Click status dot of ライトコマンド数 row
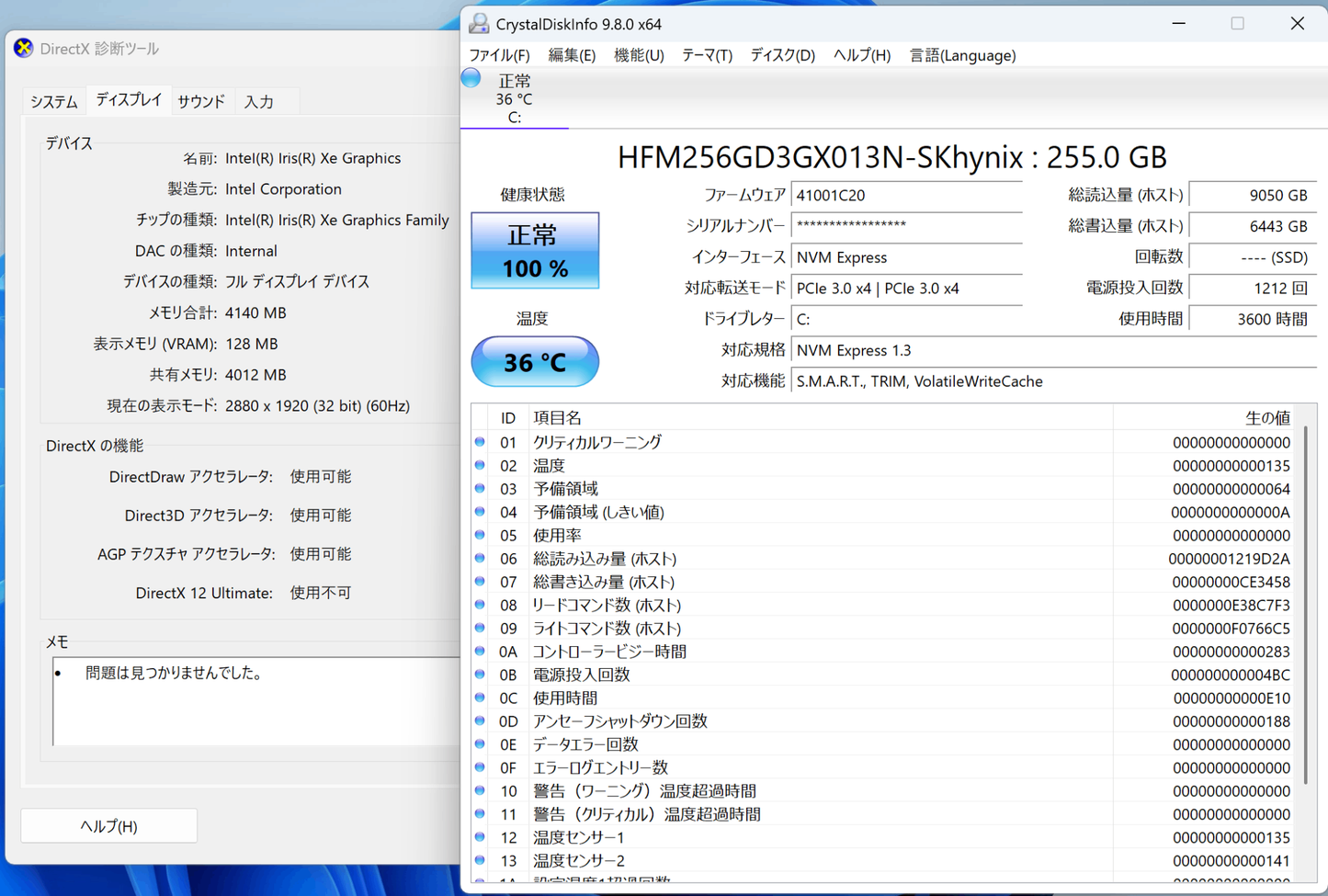 (480, 628)
